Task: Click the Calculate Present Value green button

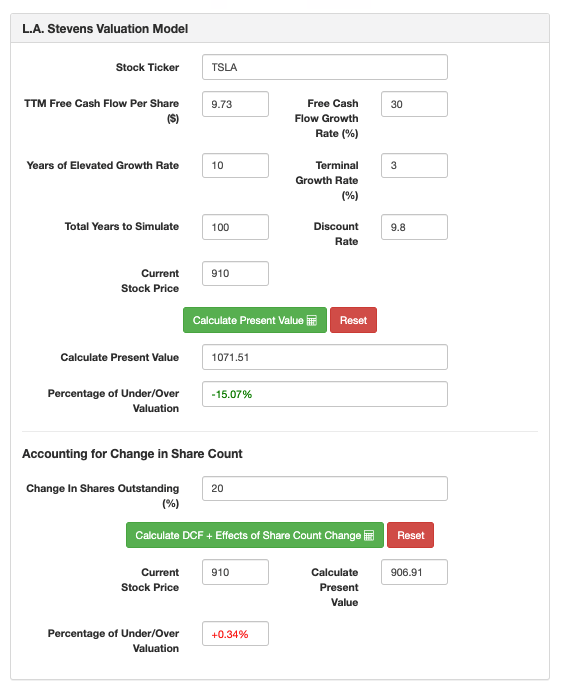Action: pos(255,320)
